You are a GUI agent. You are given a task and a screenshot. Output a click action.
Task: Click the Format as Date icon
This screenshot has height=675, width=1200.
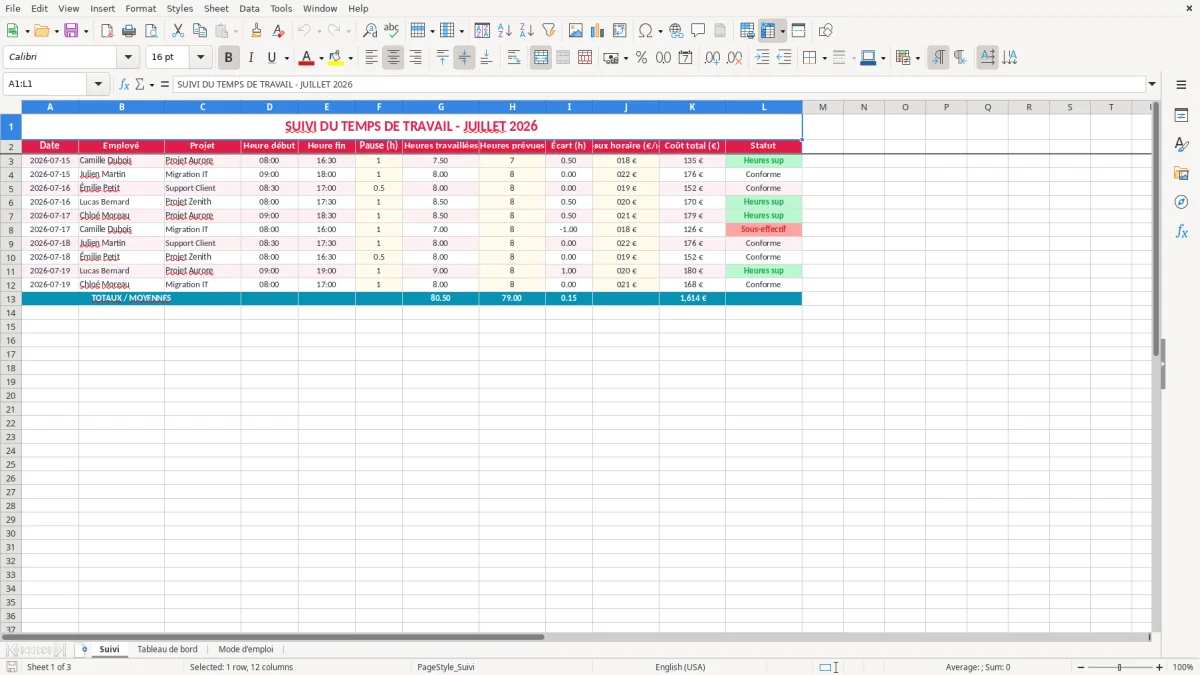coord(686,58)
